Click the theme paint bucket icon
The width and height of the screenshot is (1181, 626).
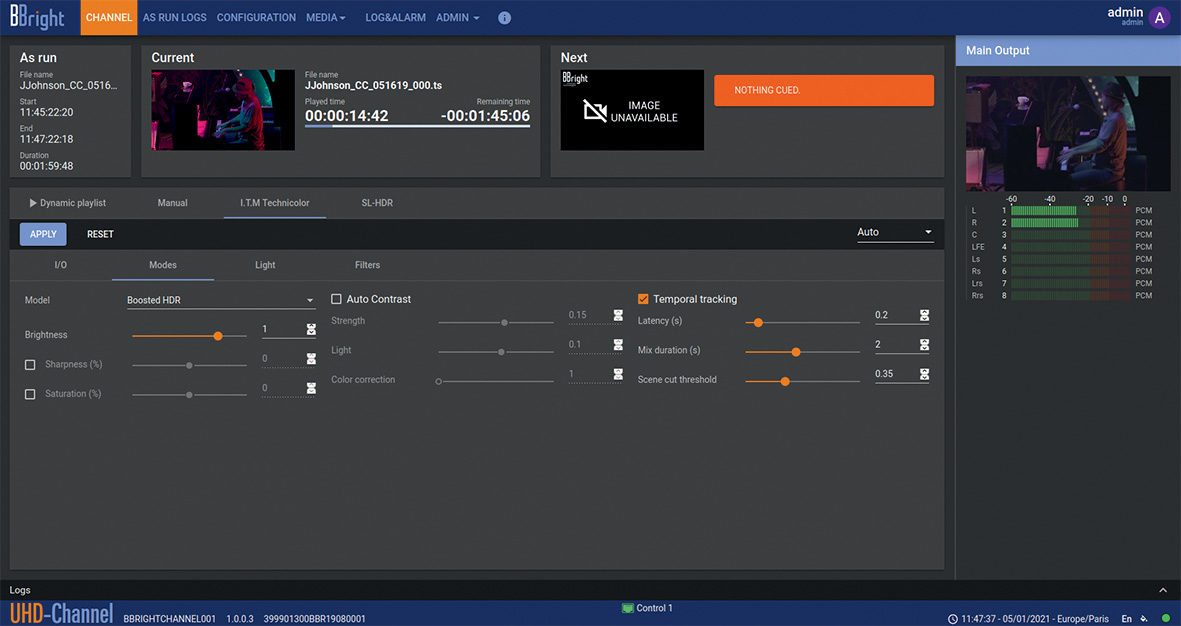pyautogui.click(x=1145, y=619)
